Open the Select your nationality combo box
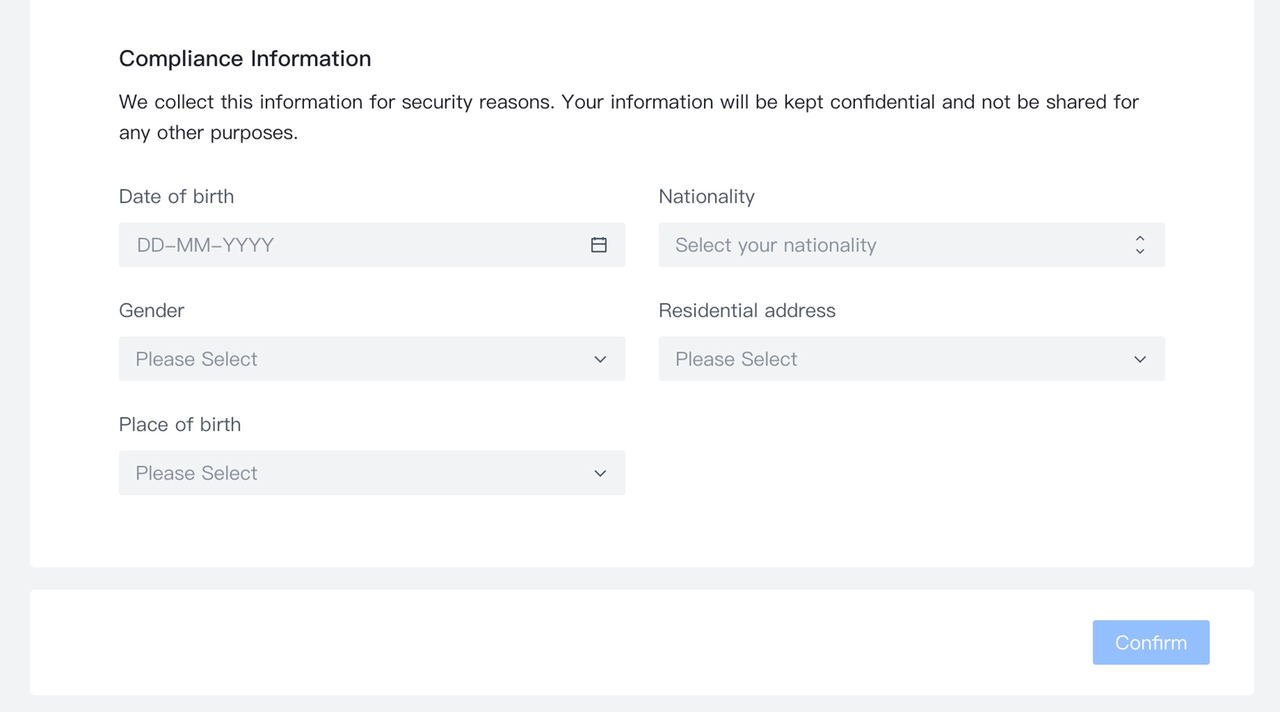This screenshot has height=712, width=1280. 890,245
